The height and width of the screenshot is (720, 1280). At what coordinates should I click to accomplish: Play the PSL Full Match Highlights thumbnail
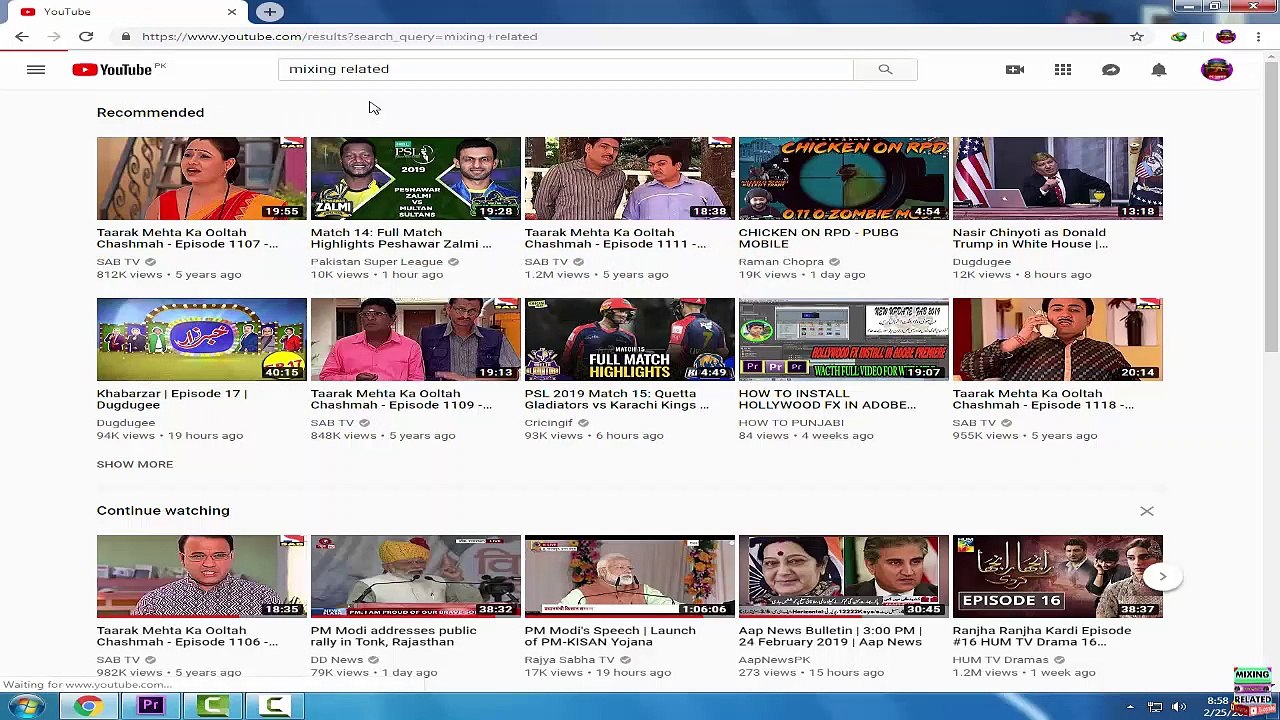(x=630, y=339)
